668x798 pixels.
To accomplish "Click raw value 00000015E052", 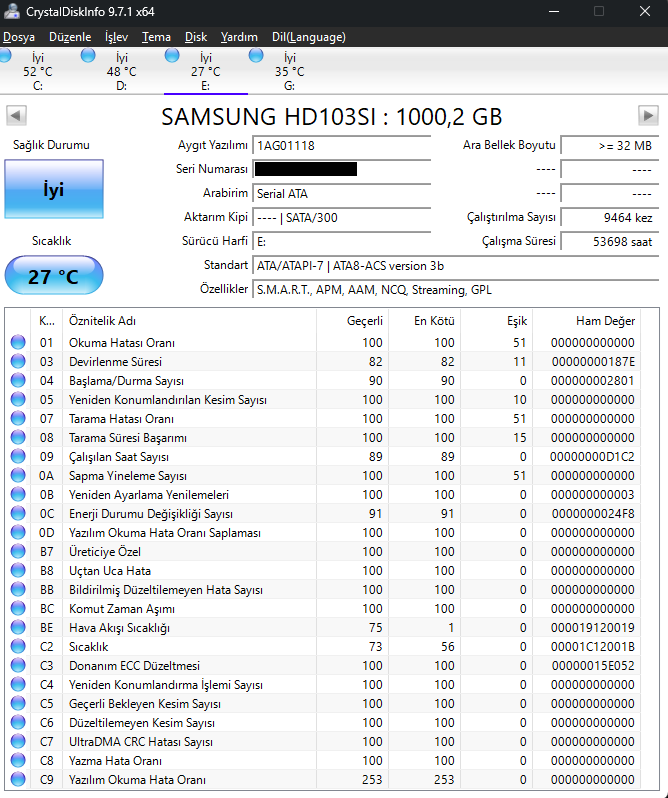I will [x=593, y=665].
